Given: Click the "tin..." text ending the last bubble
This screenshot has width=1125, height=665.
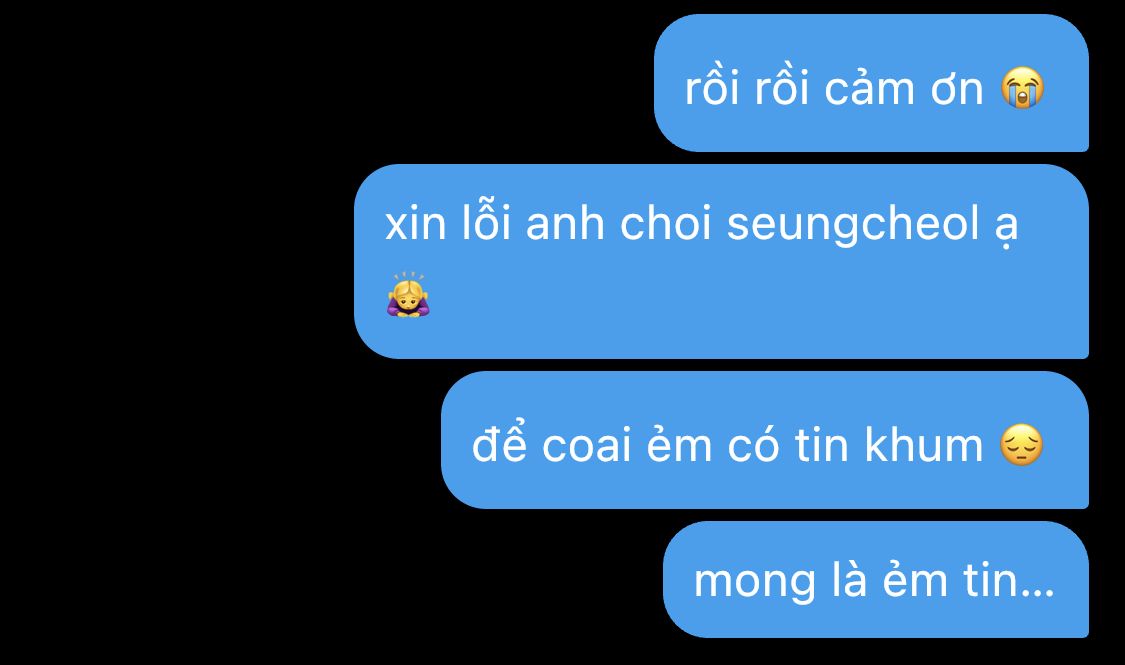Looking at the screenshot, I should click(x=1008, y=580).
